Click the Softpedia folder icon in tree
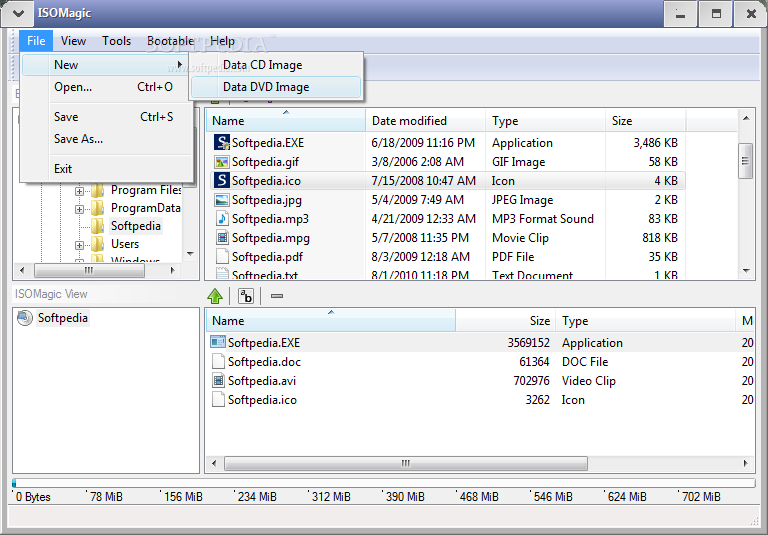This screenshot has width=768, height=535. (x=97, y=226)
